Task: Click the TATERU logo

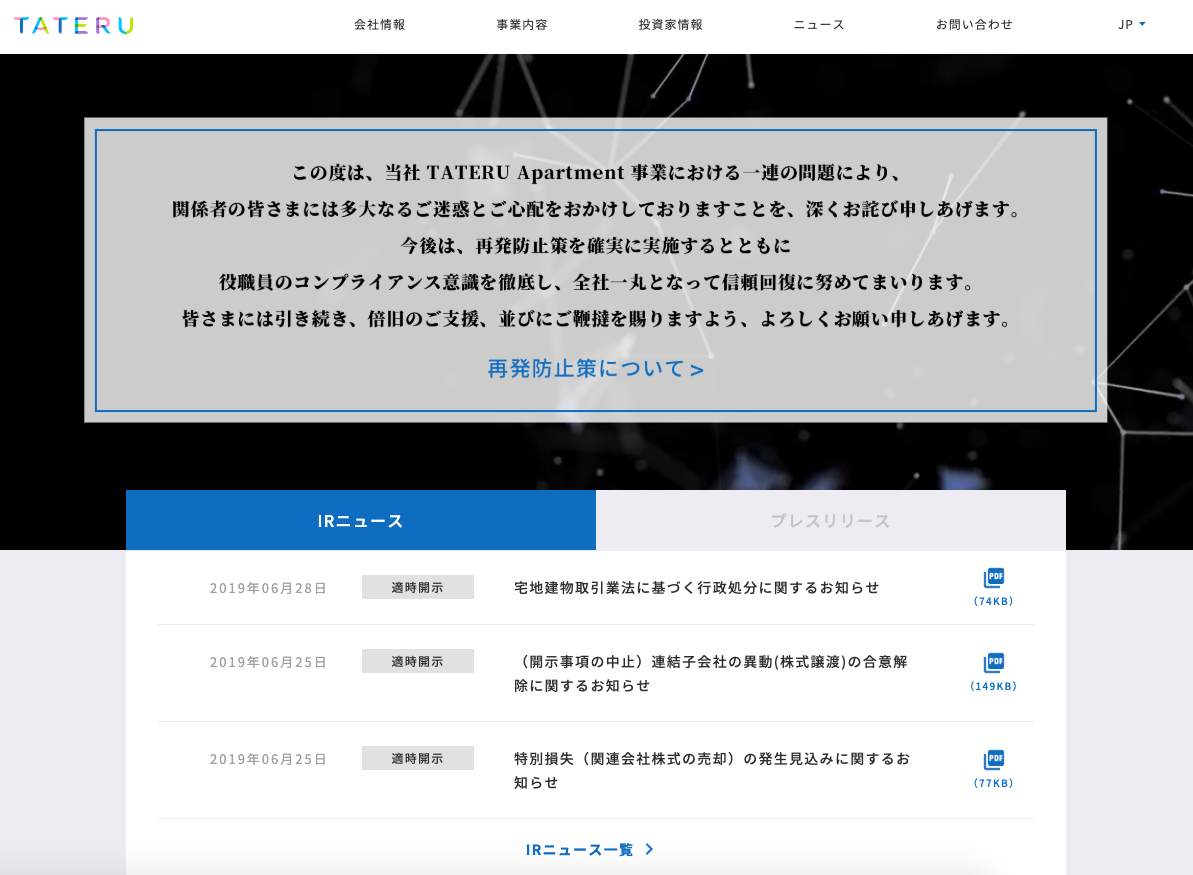Action: point(74,25)
